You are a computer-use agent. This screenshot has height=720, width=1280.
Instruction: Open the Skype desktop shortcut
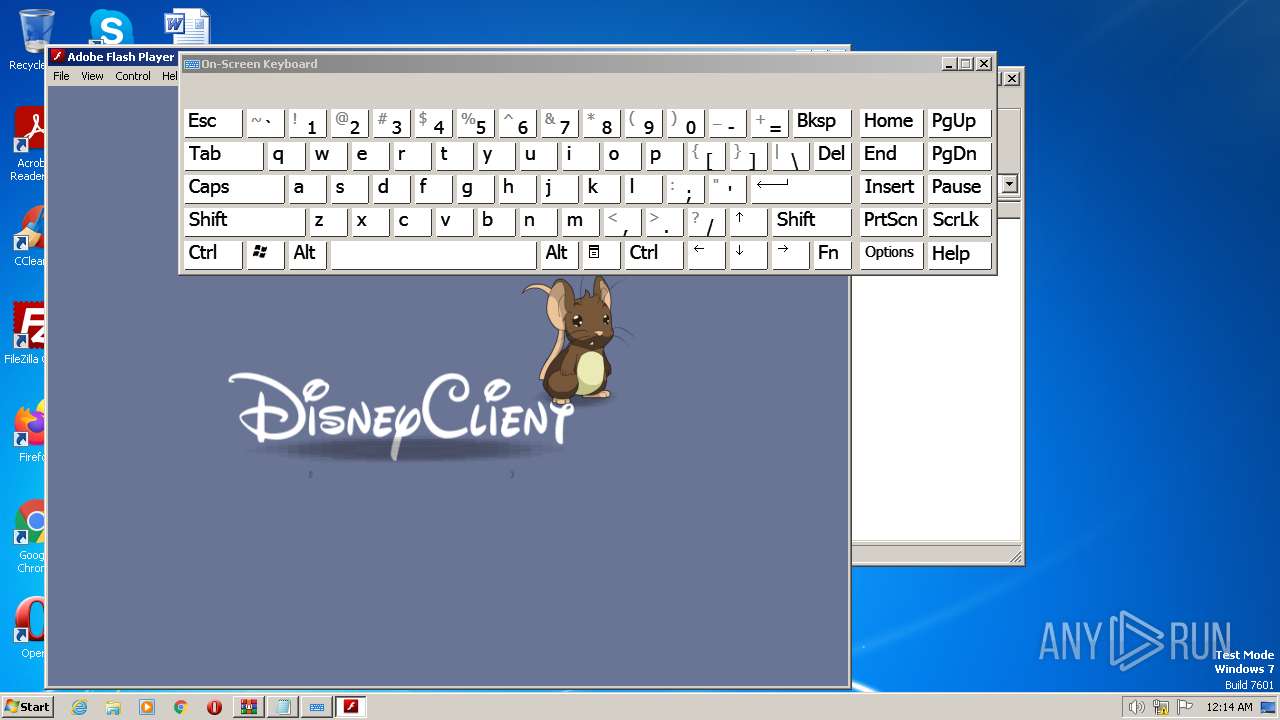tap(111, 27)
